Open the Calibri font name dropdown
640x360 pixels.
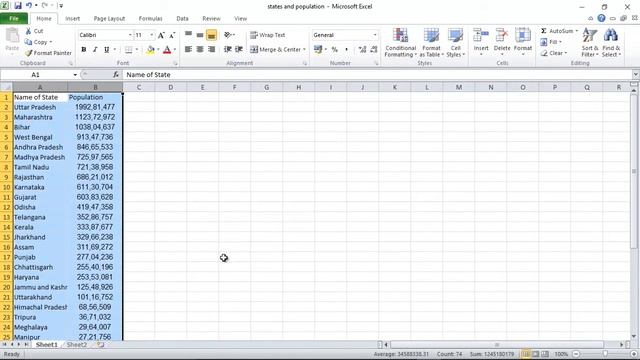click(130, 35)
